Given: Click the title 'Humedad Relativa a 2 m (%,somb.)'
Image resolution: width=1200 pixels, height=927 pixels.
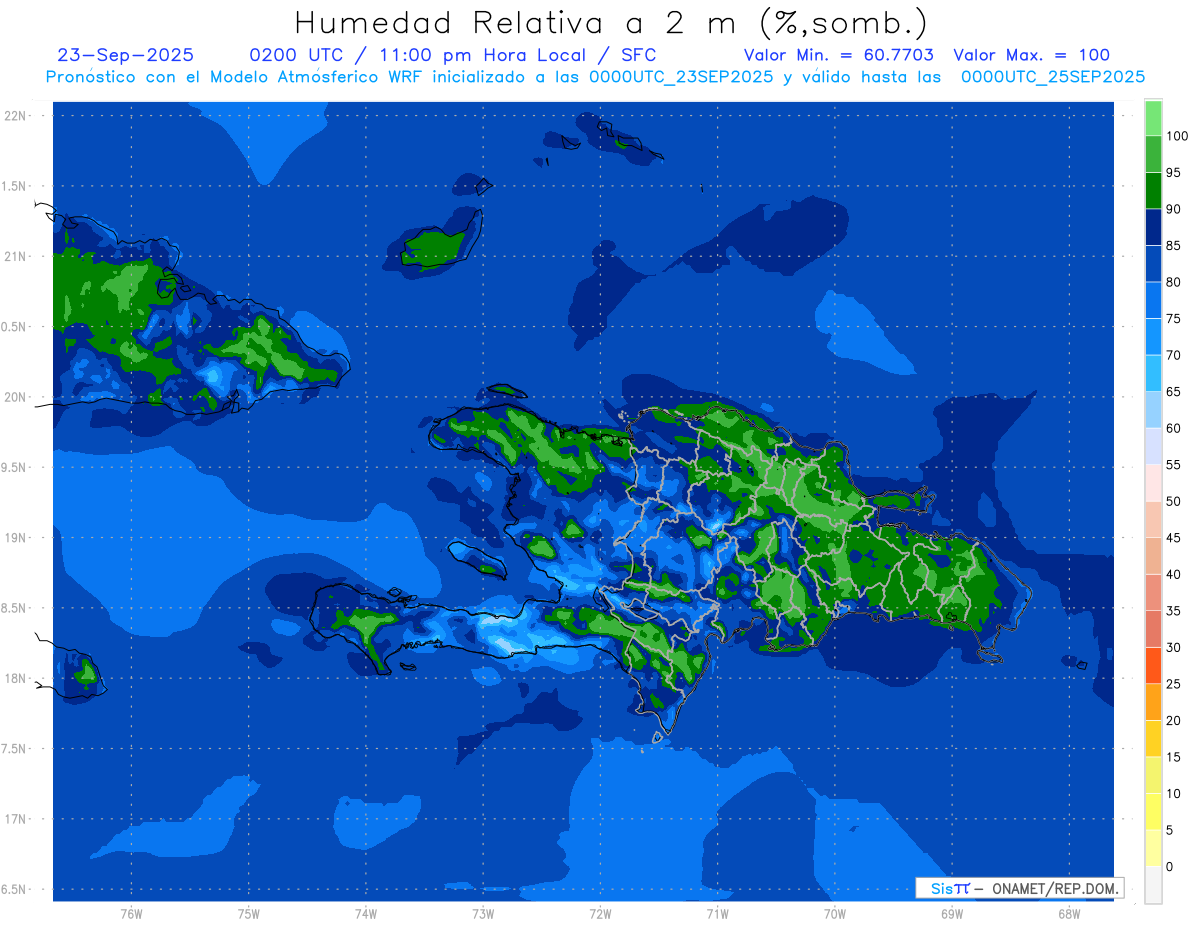Looking at the screenshot, I should [611, 22].
